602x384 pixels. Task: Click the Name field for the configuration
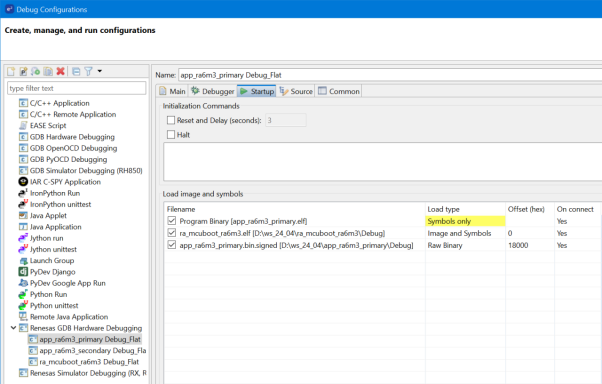pos(390,75)
